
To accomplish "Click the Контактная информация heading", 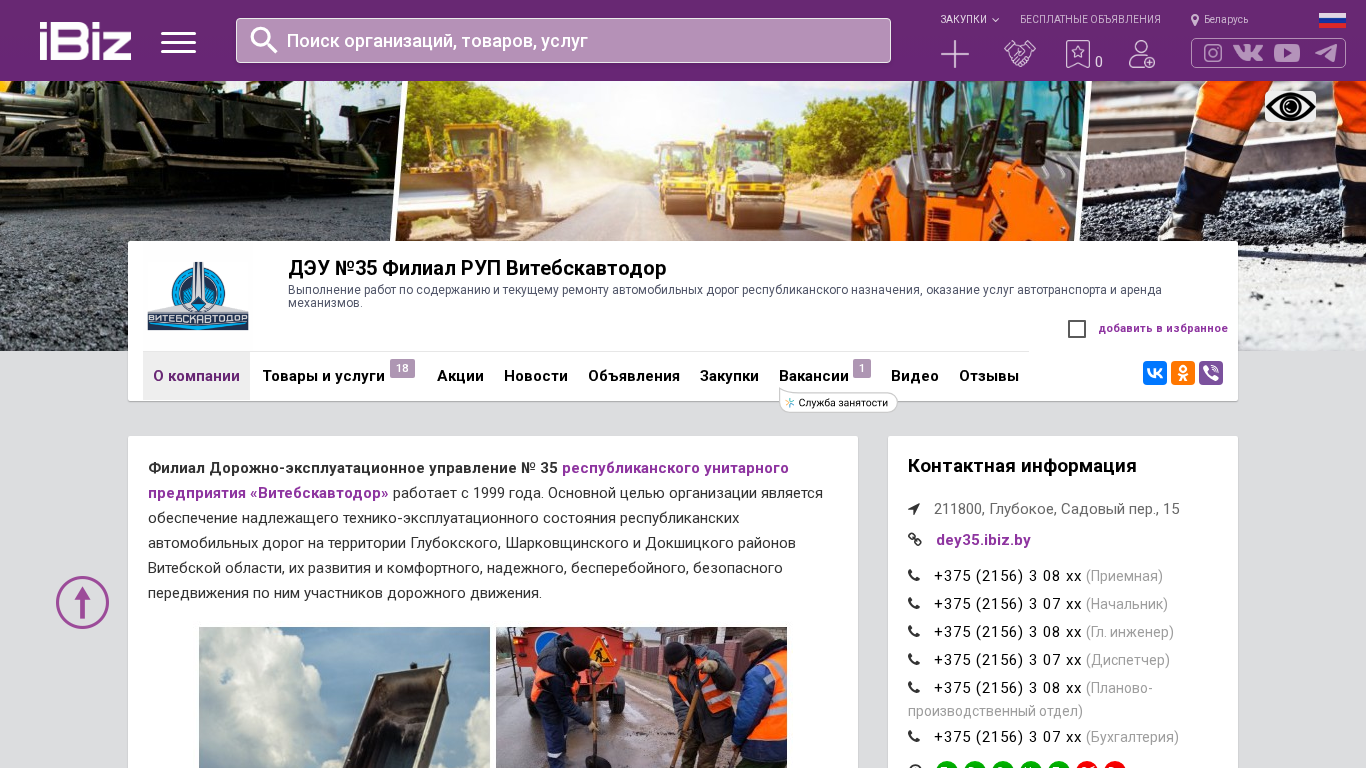I will pos(1022,466).
